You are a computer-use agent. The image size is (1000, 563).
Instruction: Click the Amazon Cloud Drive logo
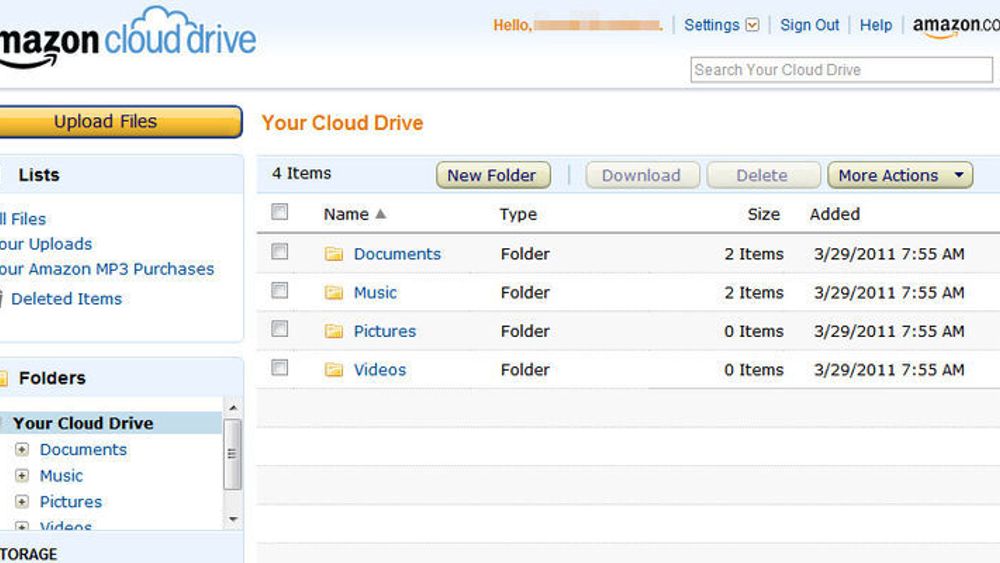128,37
